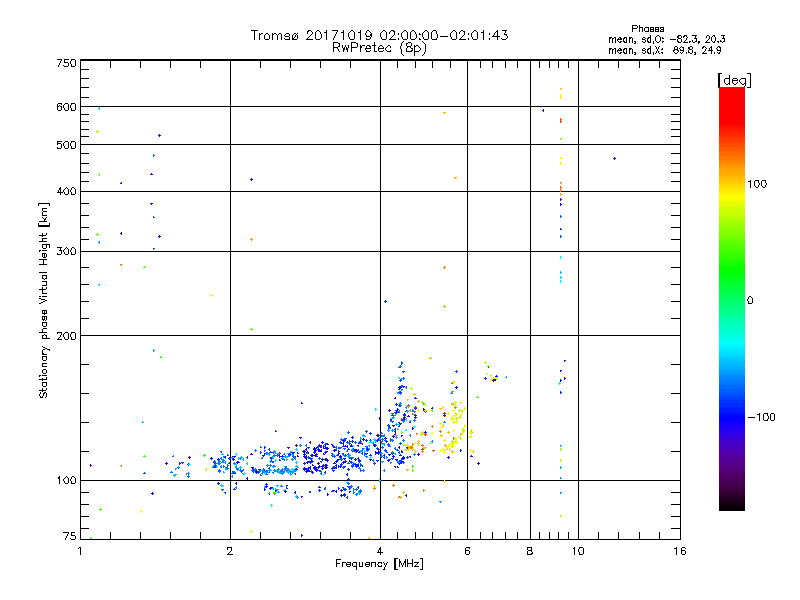Click the '[deg]' colorbar unit label
Screen dimensions: 800x600
[734, 80]
